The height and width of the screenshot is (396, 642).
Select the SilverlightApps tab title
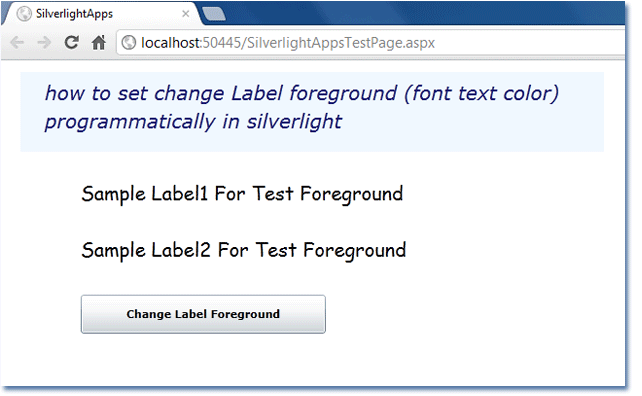click(x=74, y=14)
